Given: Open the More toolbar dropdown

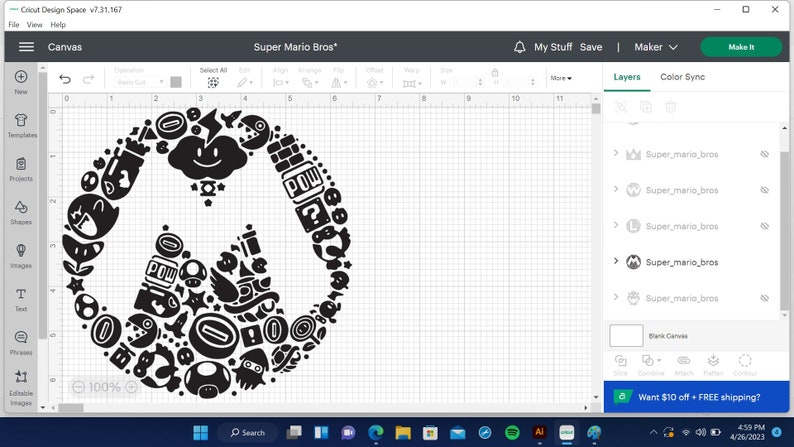Looking at the screenshot, I should [x=561, y=78].
